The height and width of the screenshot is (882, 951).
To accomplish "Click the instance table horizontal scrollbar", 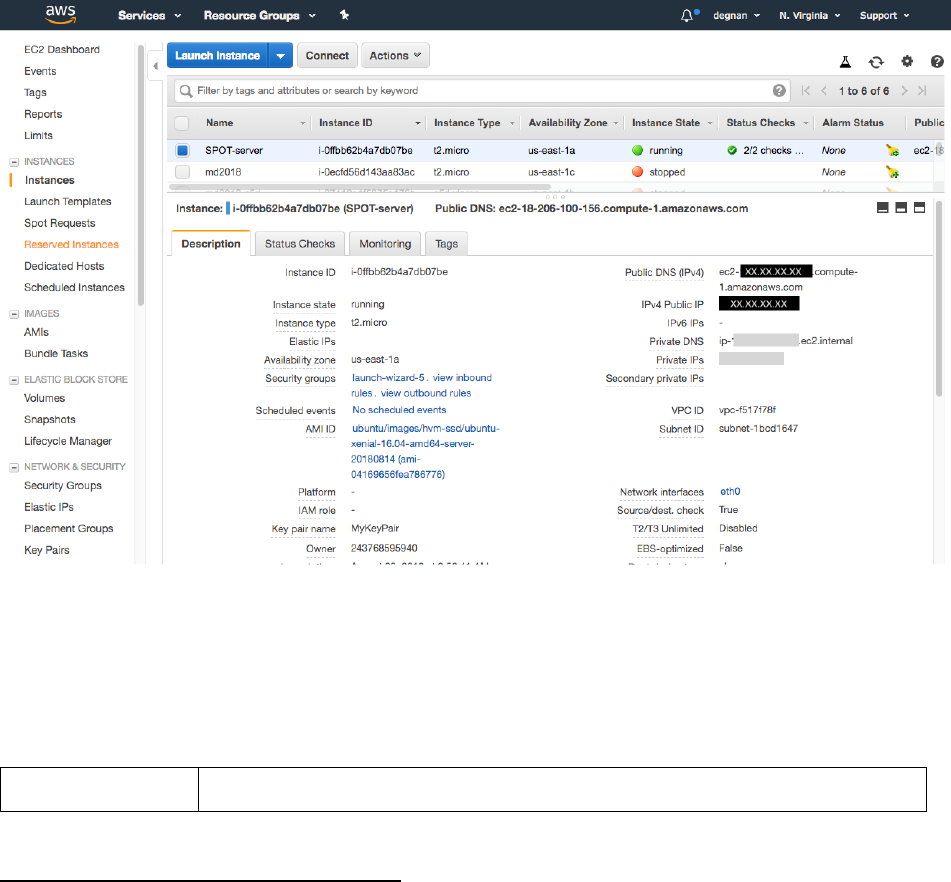I will 360,187.
